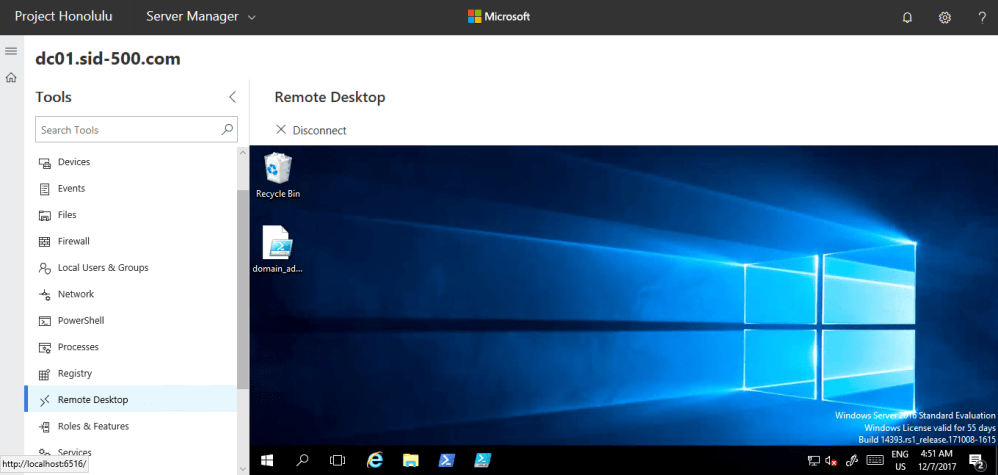Toggle the hamburger navigation menu

point(11,51)
